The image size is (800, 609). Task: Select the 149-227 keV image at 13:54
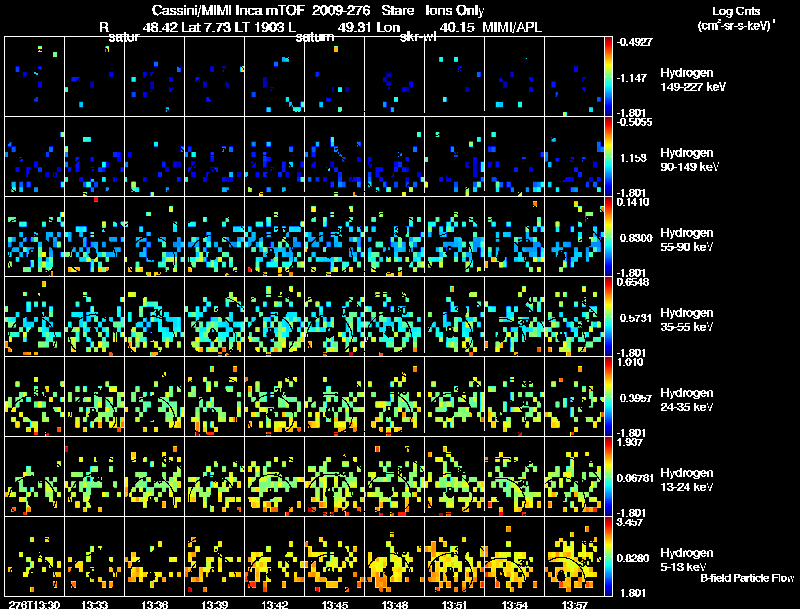pos(514,76)
